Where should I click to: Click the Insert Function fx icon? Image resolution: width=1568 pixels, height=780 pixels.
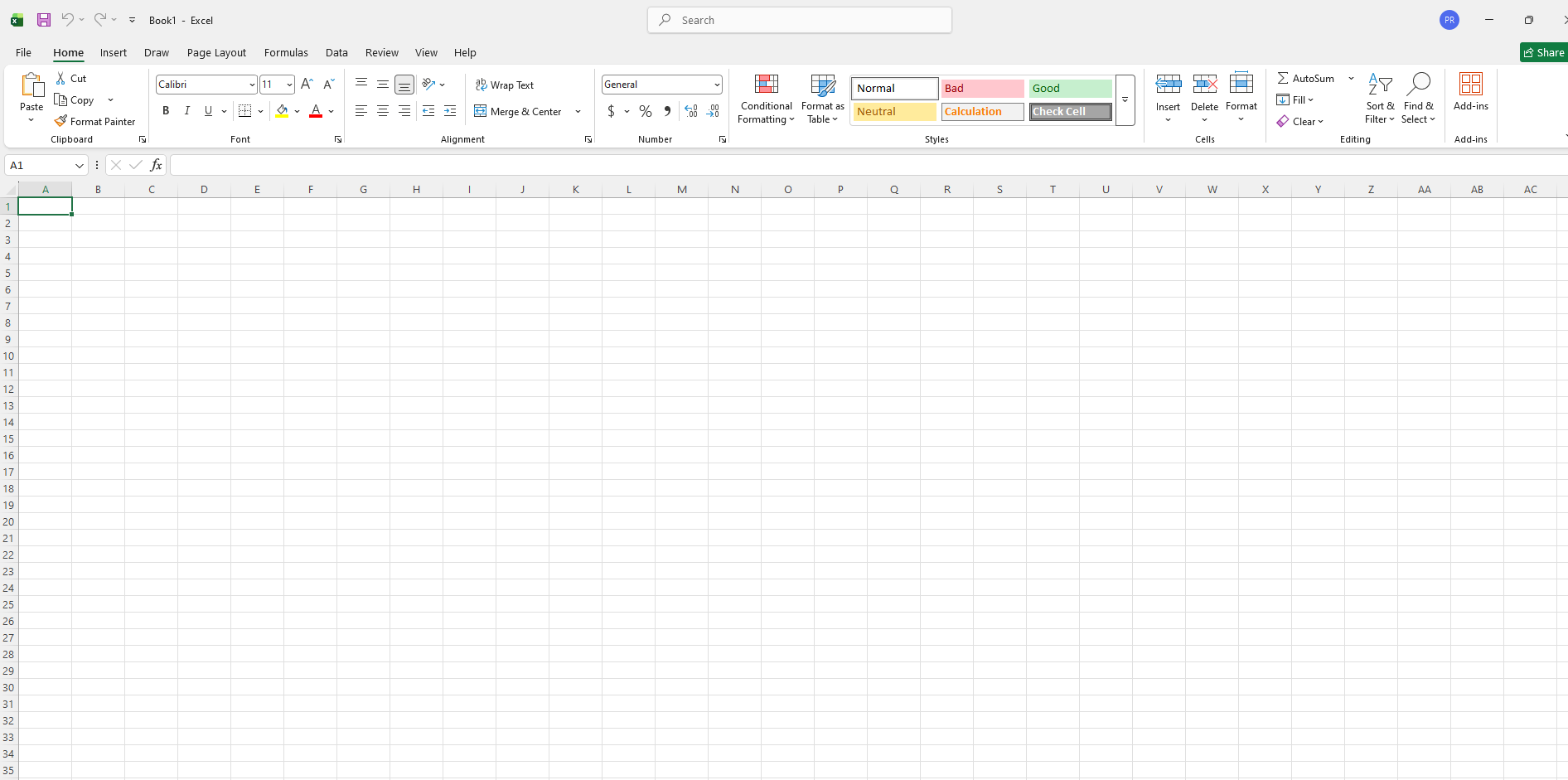156,165
